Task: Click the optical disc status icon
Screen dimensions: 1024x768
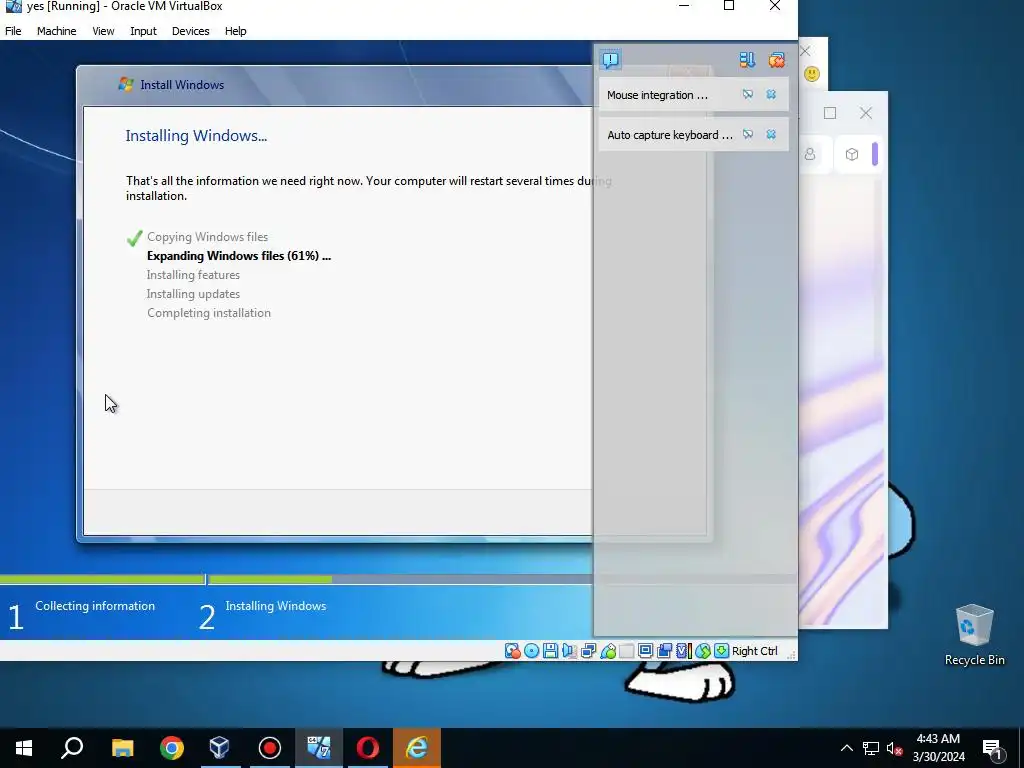Action: coord(532,650)
